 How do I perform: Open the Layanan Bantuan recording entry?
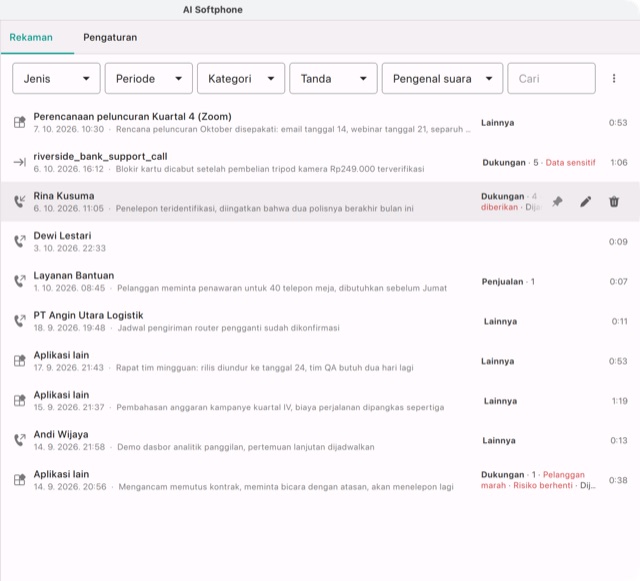(320, 281)
